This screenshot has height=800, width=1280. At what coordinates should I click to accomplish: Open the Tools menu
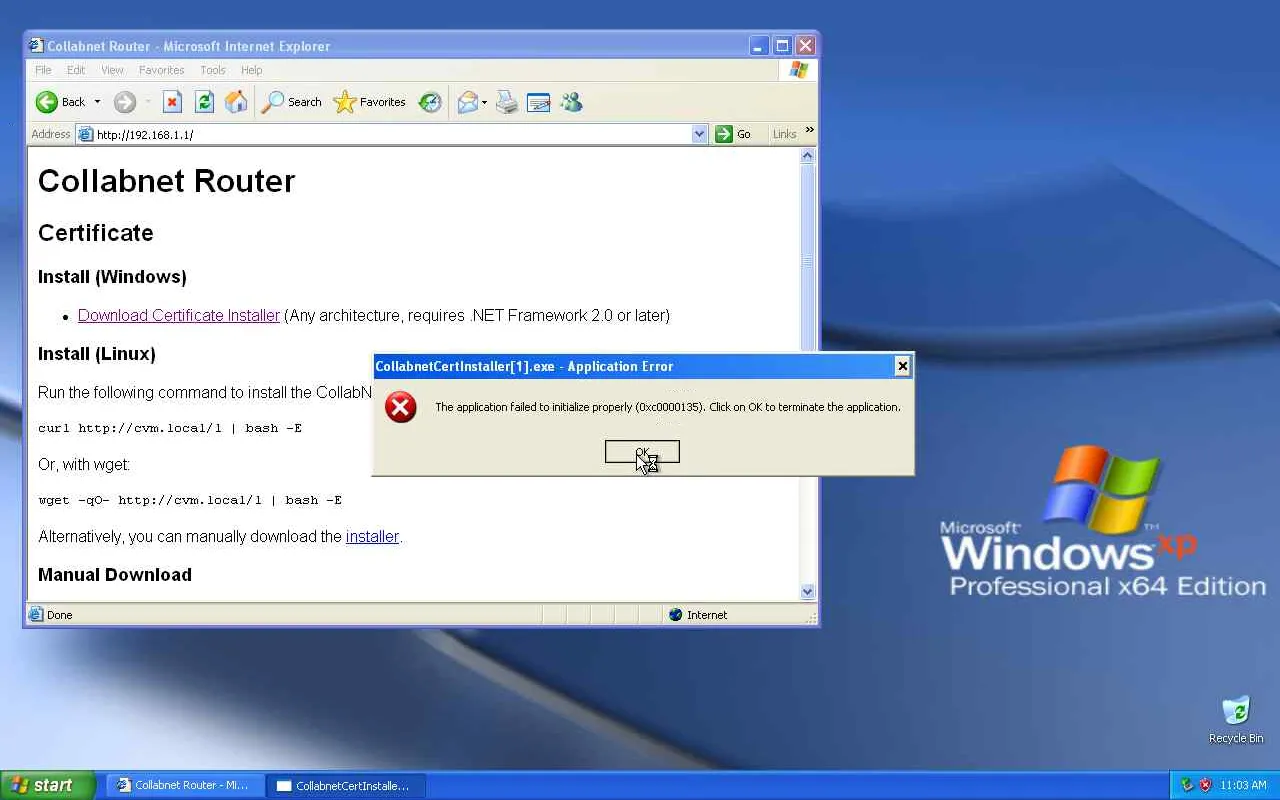(212, 70)
